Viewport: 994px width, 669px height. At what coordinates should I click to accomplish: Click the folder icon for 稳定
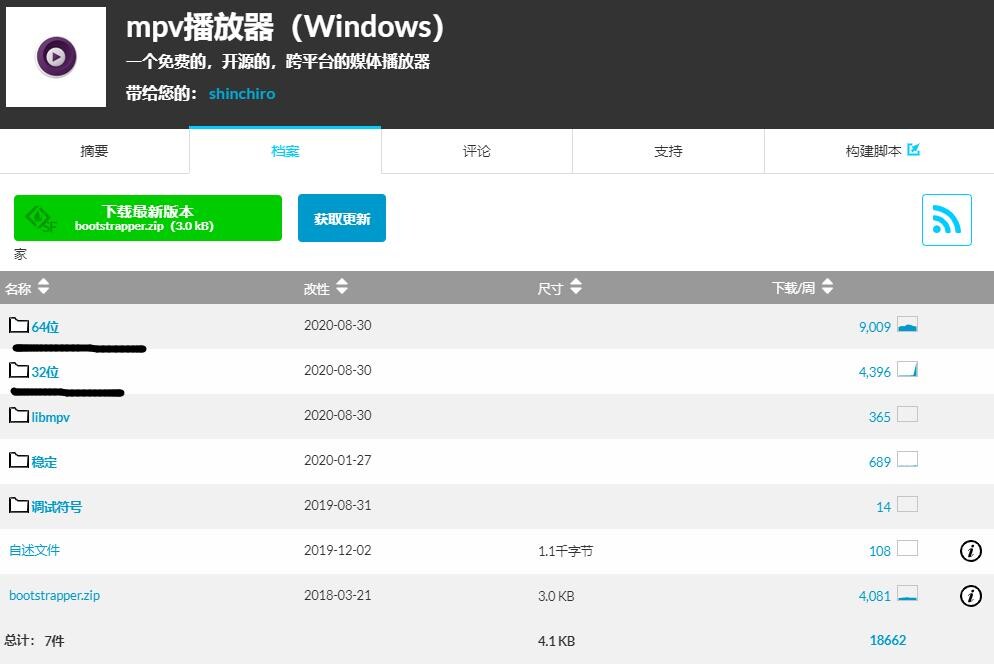(19, 460)
